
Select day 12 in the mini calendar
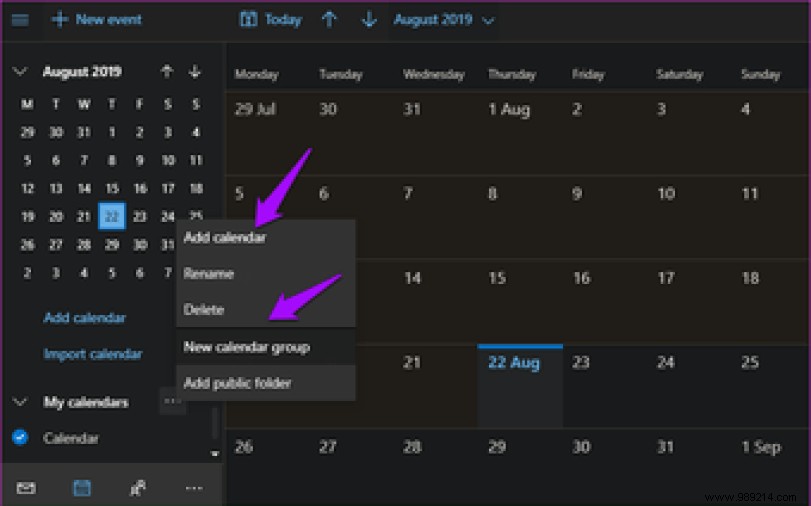pyautogui.click(x=27, y=188)
